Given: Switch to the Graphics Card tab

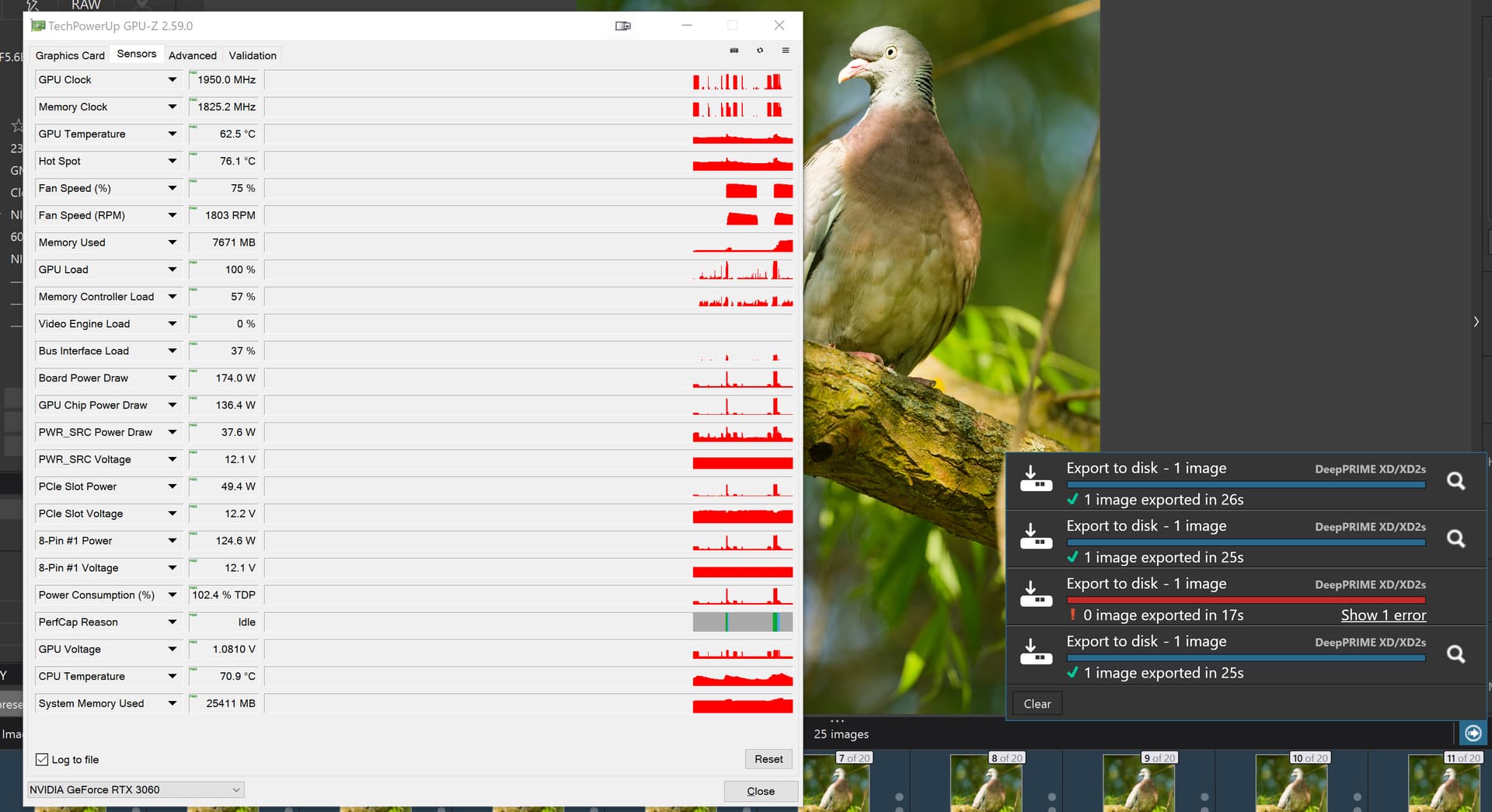Looking at the screenshot, I should tap(70, 55).
